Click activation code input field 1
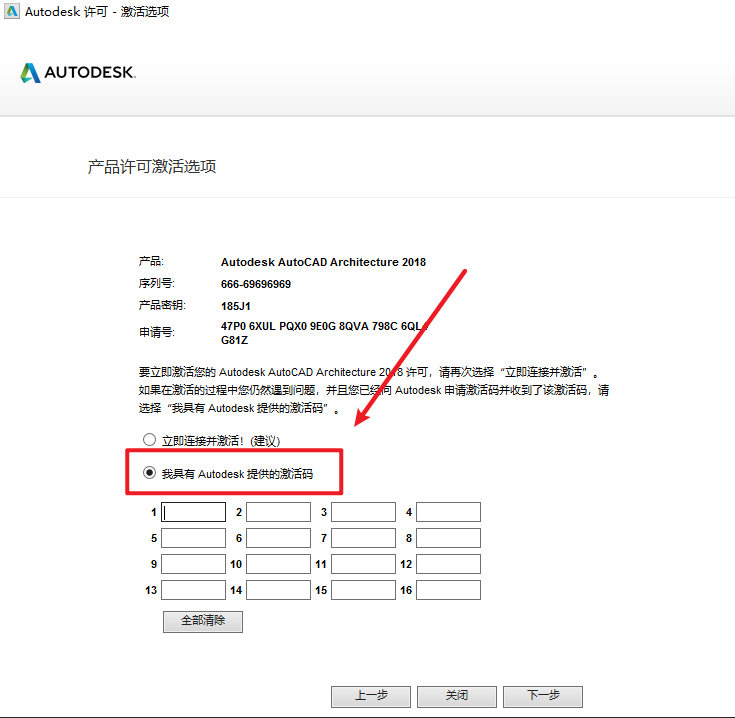 (x=194, y=512)
